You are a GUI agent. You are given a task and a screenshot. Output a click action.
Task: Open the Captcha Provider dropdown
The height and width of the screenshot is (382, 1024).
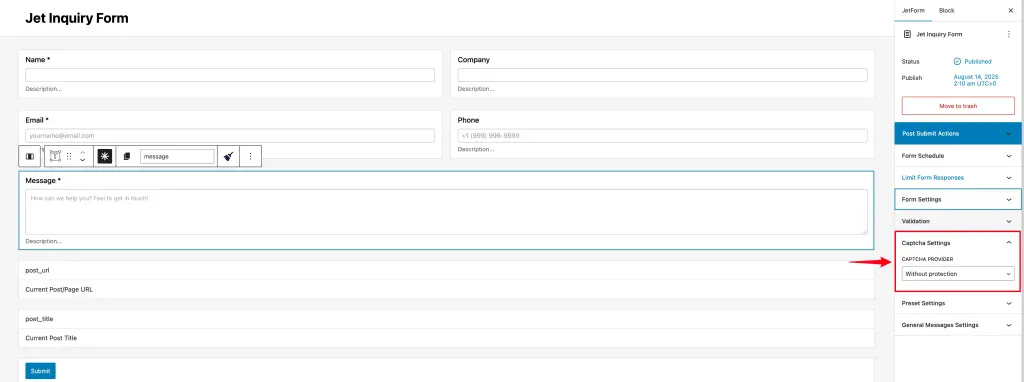[x=958, y=274]
